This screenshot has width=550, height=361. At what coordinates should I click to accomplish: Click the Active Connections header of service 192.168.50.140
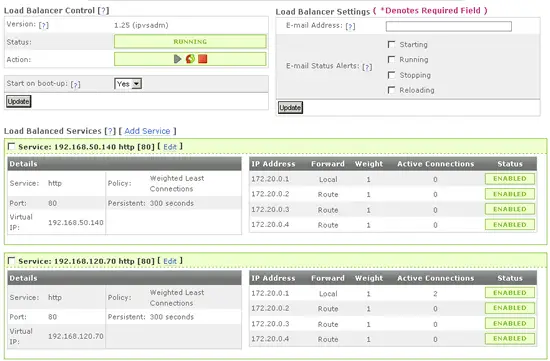pos(436,164)
